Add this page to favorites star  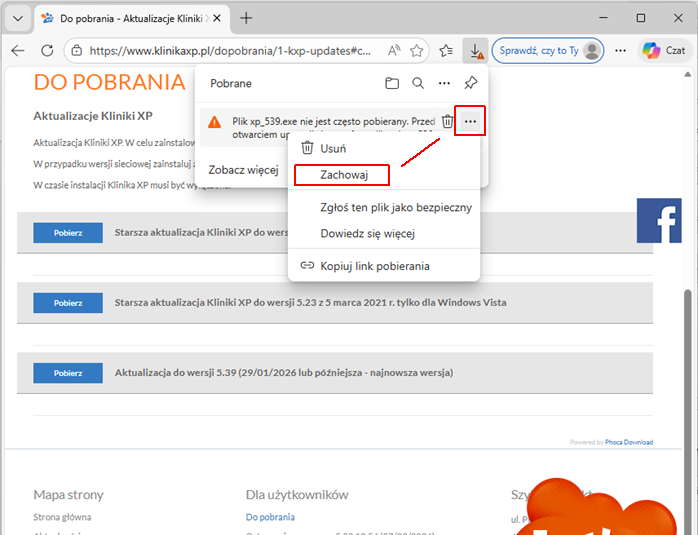(x=417, y=50)
